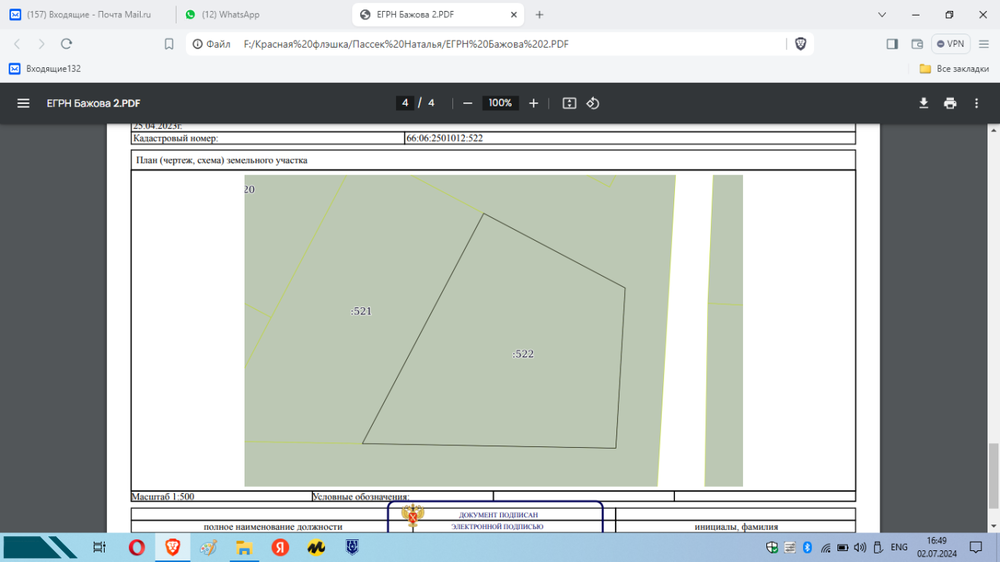
Task: Open a new browser tab
Action: 540,14
